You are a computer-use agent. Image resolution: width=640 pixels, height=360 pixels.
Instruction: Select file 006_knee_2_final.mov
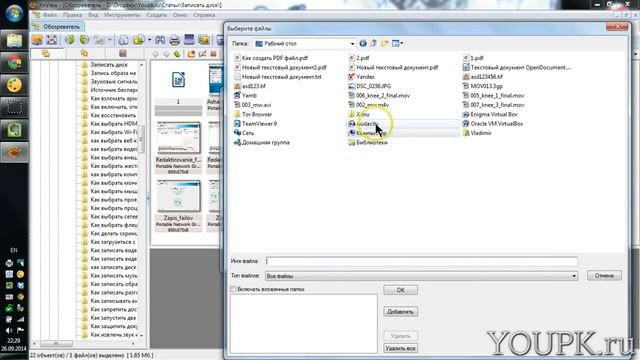[379, 96]
